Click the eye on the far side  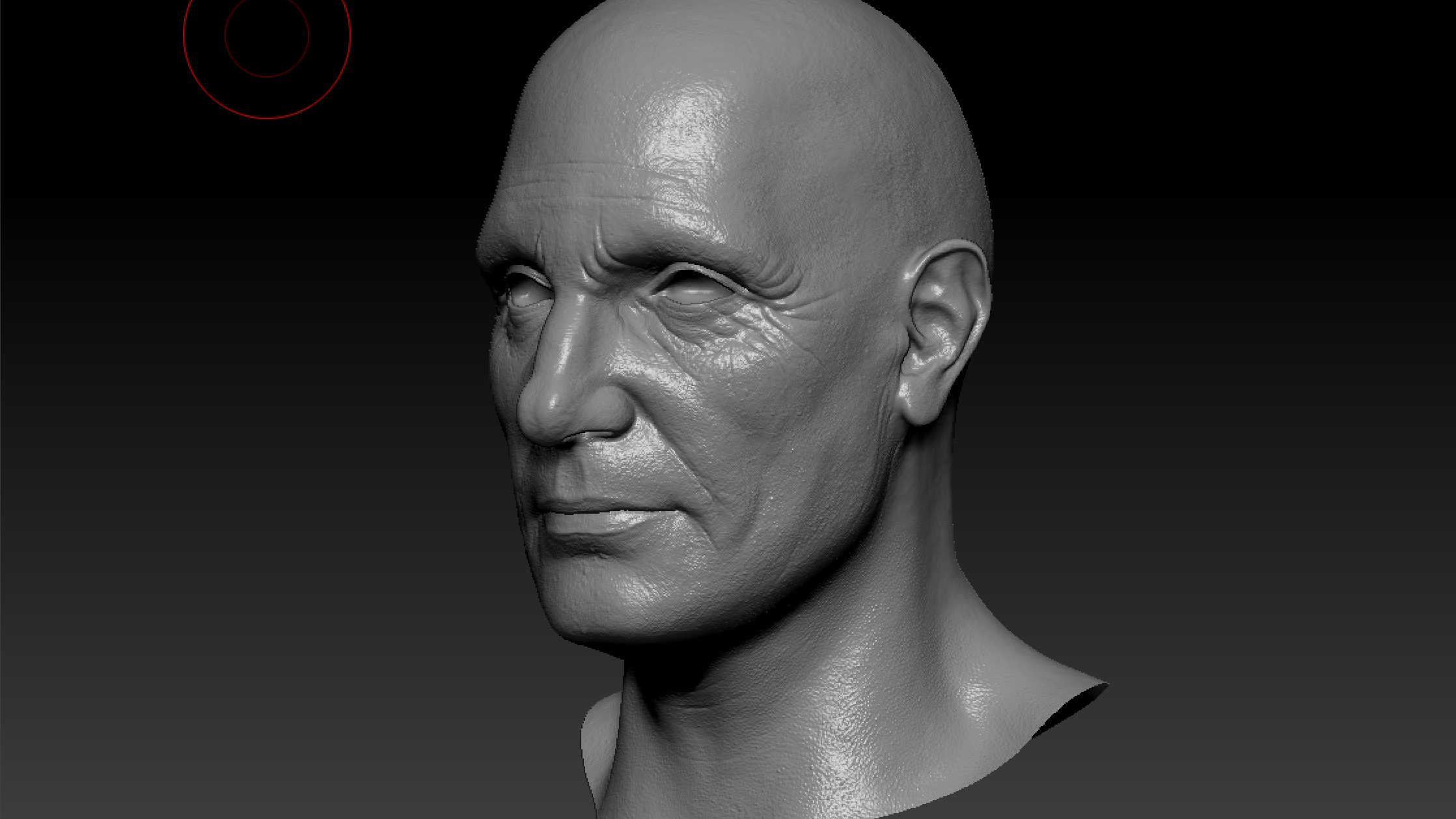point(526,296)
